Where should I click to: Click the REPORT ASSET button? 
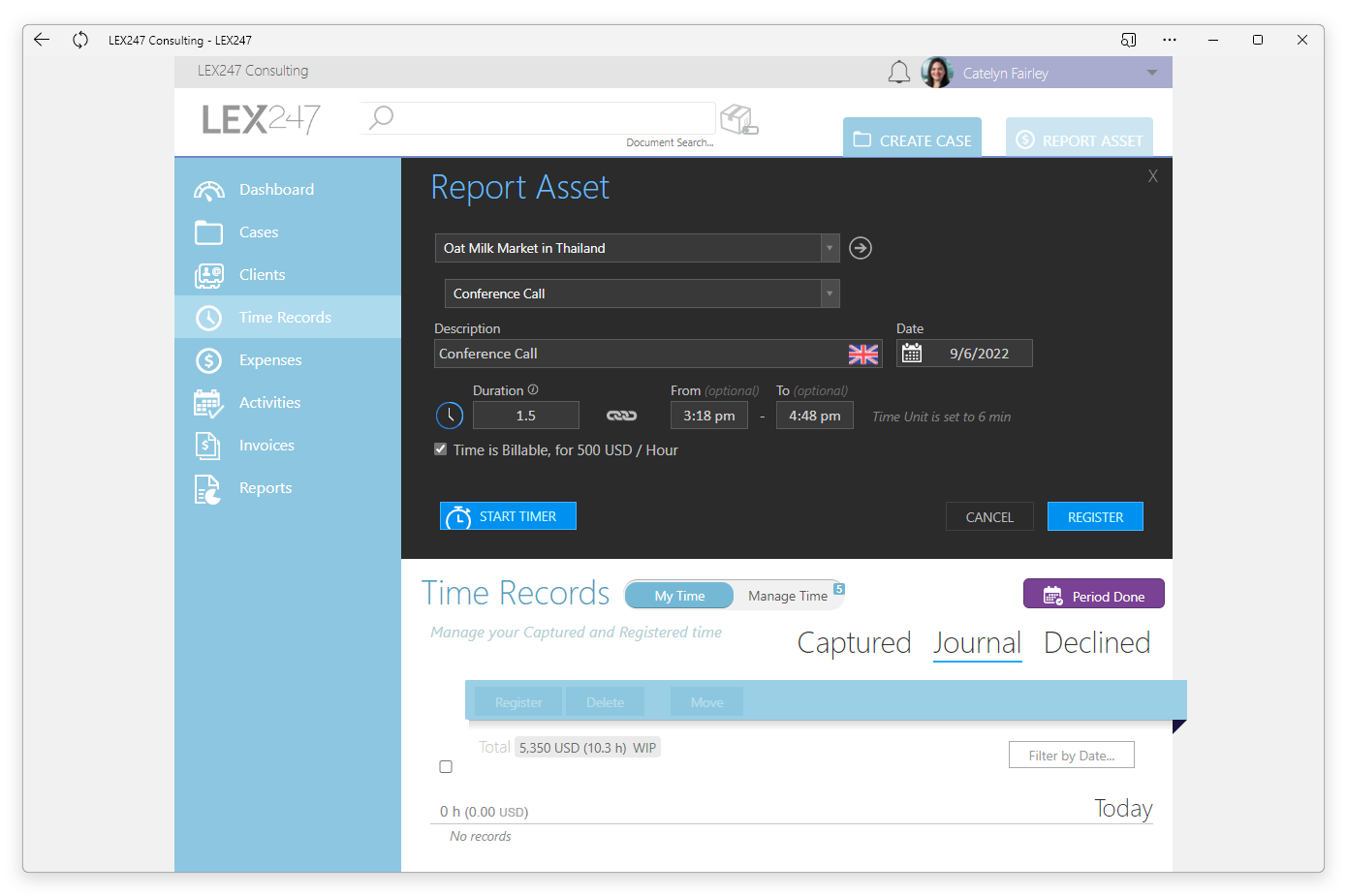coord(1080,138)
